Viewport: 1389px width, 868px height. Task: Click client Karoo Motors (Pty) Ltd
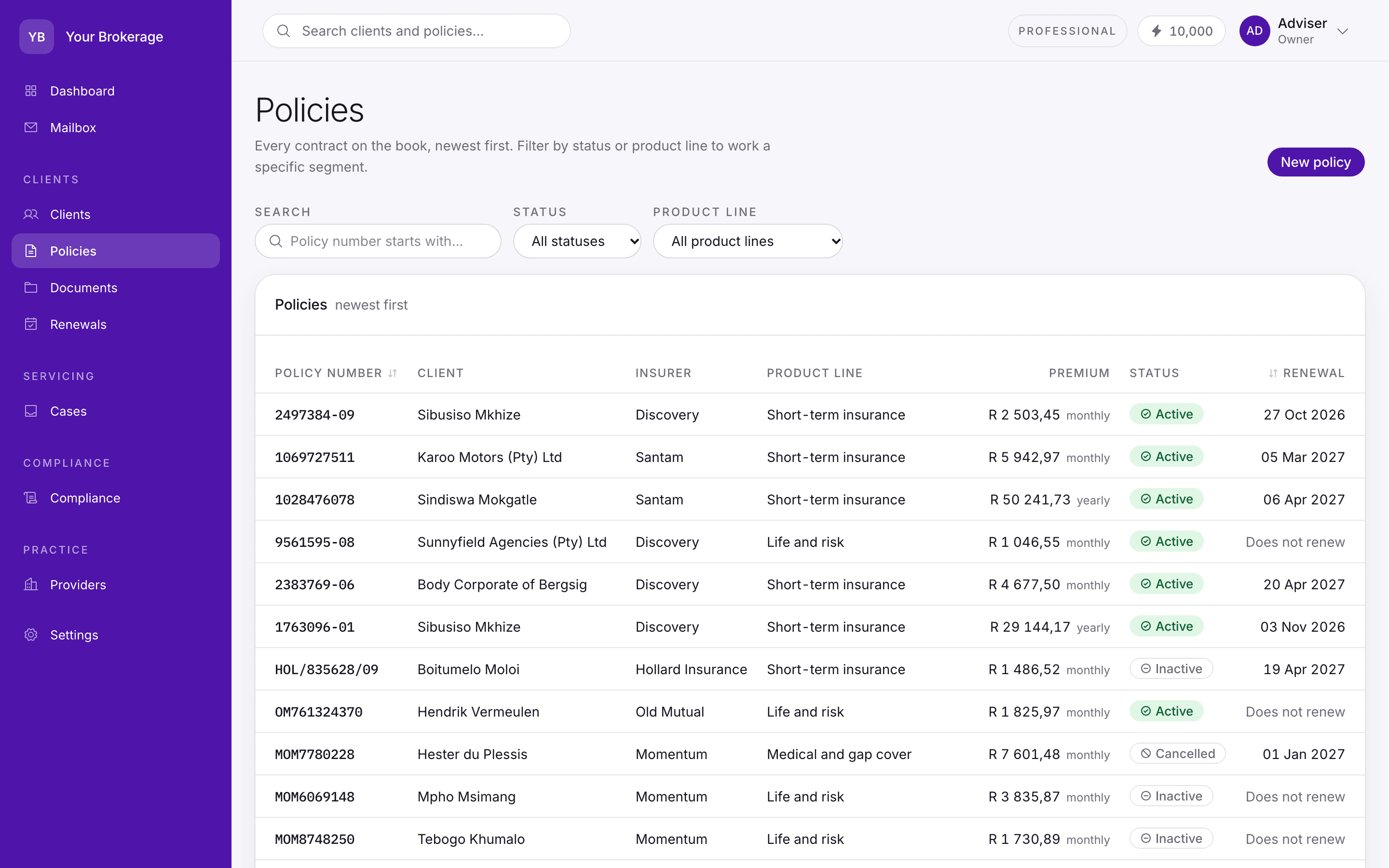click(x=490, y=457)
